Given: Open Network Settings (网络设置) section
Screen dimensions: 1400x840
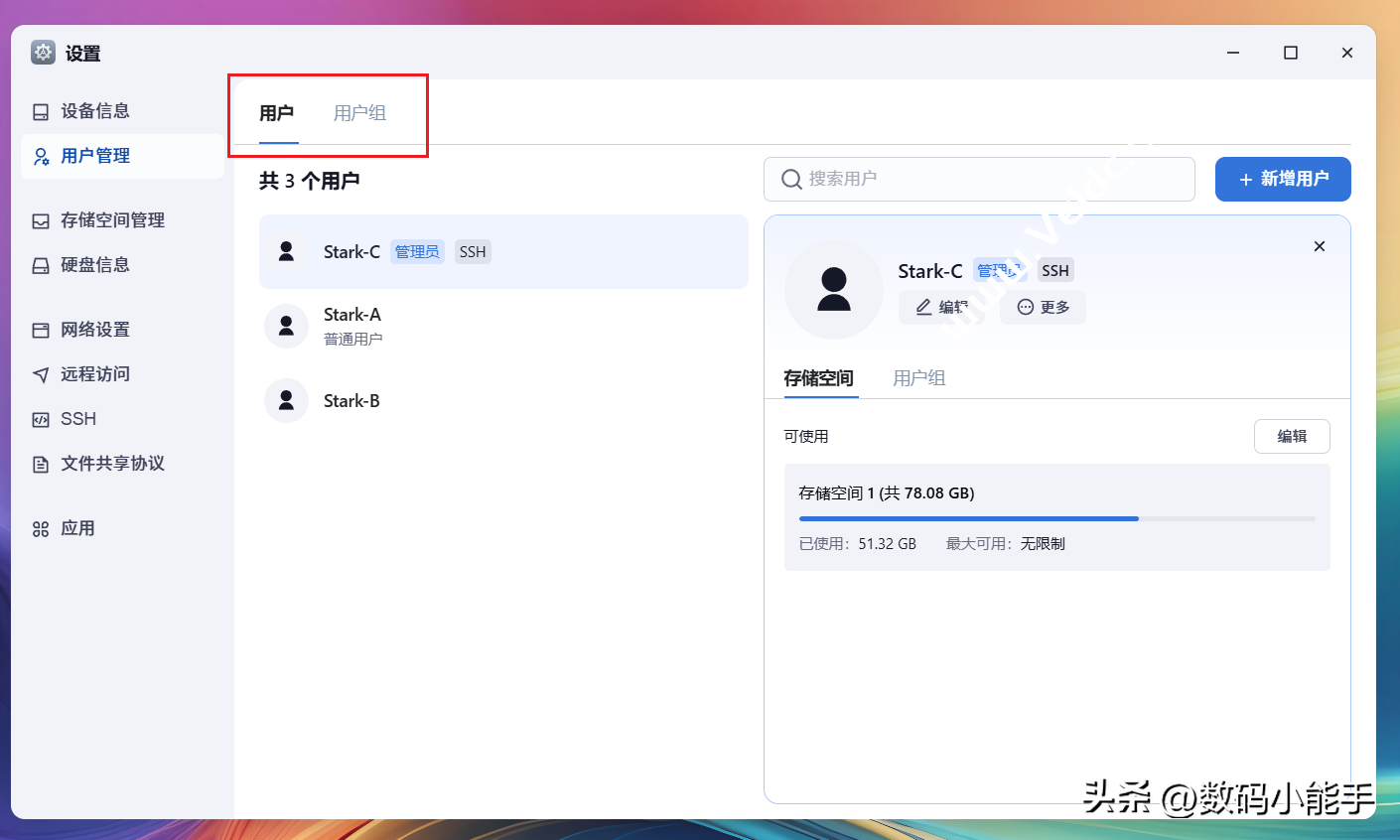Looking at the screenshot, I should [x=95, y=330].
